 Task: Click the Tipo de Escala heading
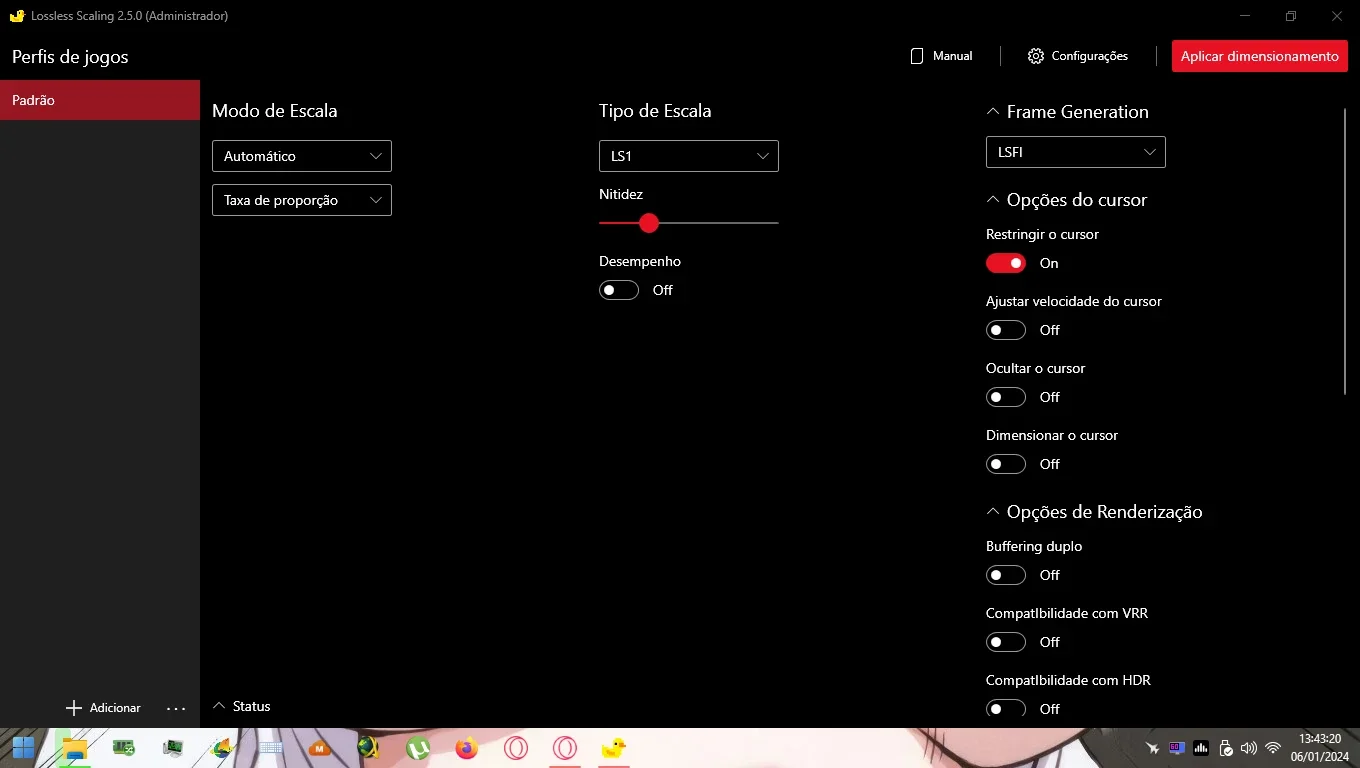pos(655,111)
